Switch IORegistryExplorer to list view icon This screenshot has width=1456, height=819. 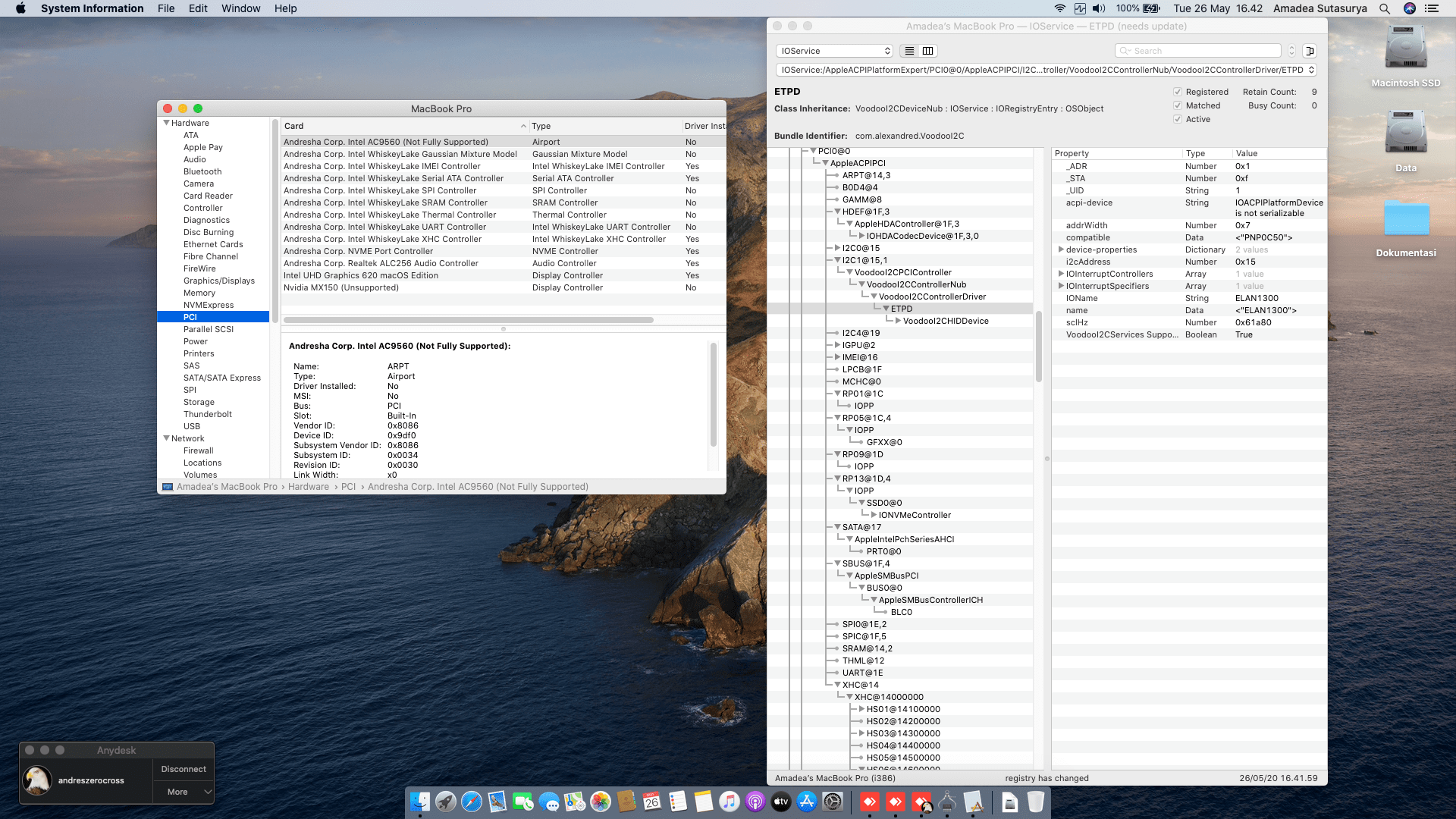(x=909, y=51)
